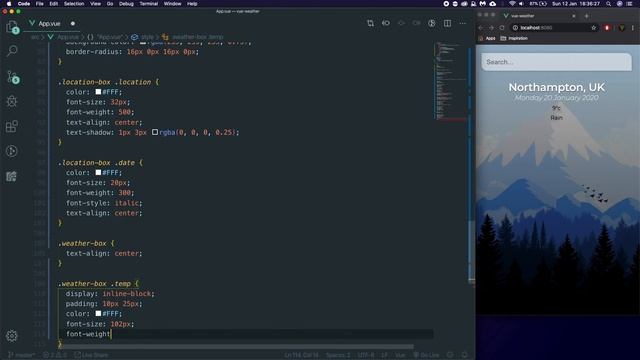The width and height of the screenshot is (640, 360).
Task: Click the date 12 Jan clock in the menu bar
Action: click(x=576, y=4)
